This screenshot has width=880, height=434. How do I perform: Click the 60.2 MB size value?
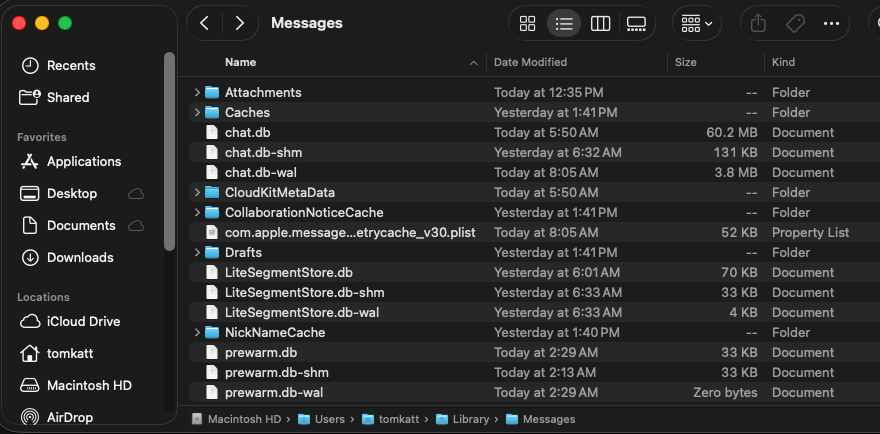pos(732,133)
